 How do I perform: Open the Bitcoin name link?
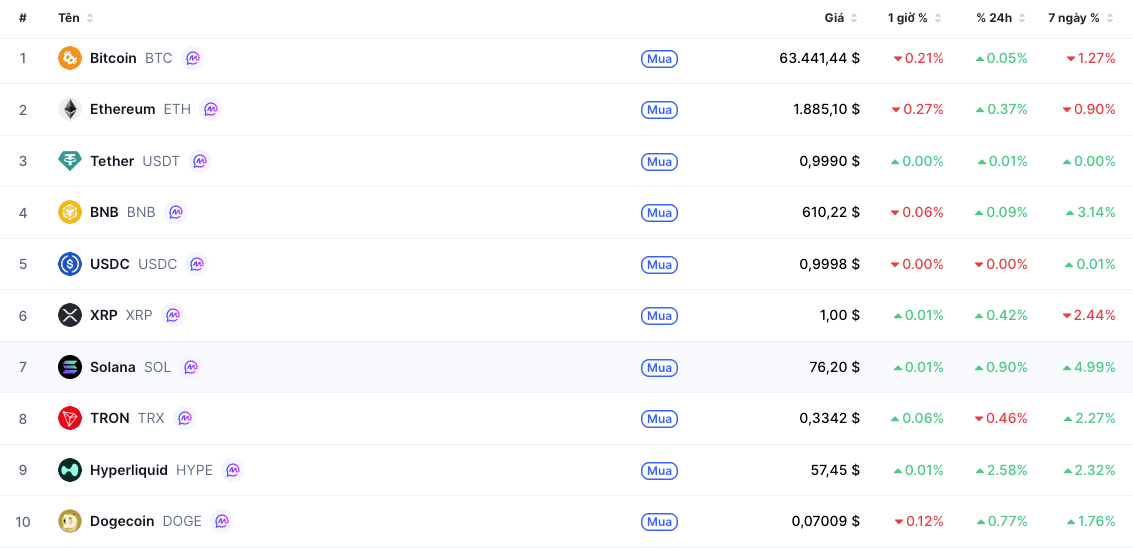tap(113, 58)
